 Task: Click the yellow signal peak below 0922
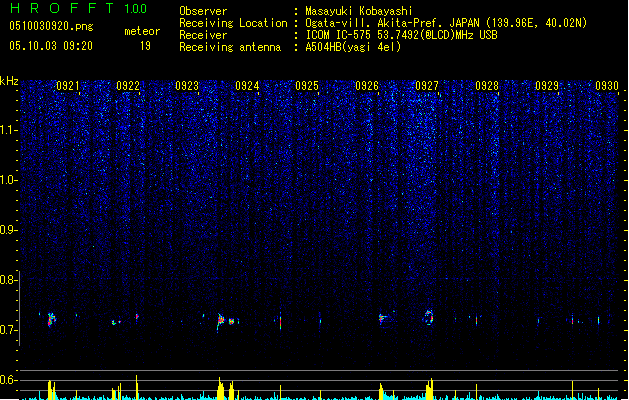tap(137, 387)
